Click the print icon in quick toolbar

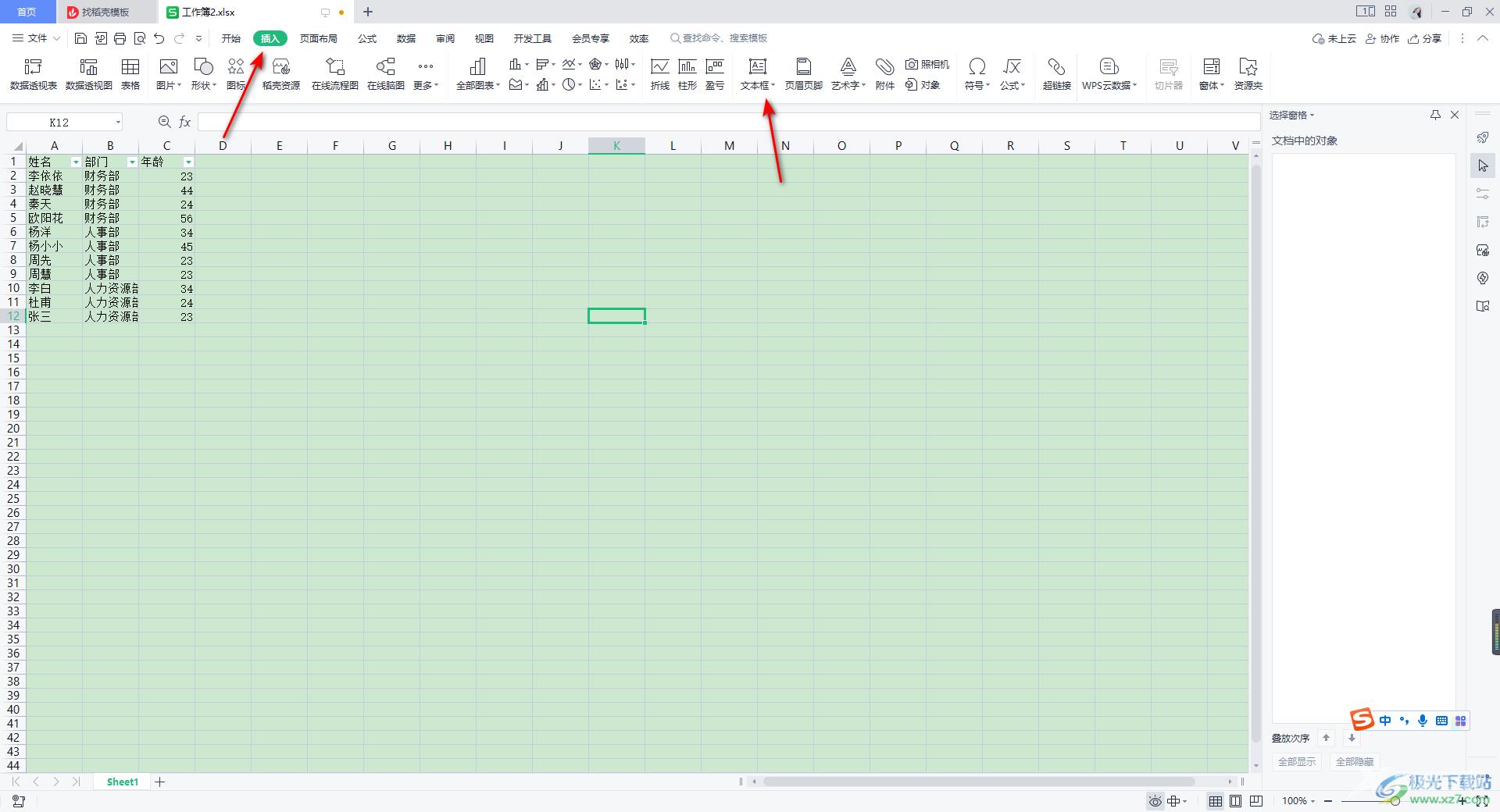(x=120, y=38)
